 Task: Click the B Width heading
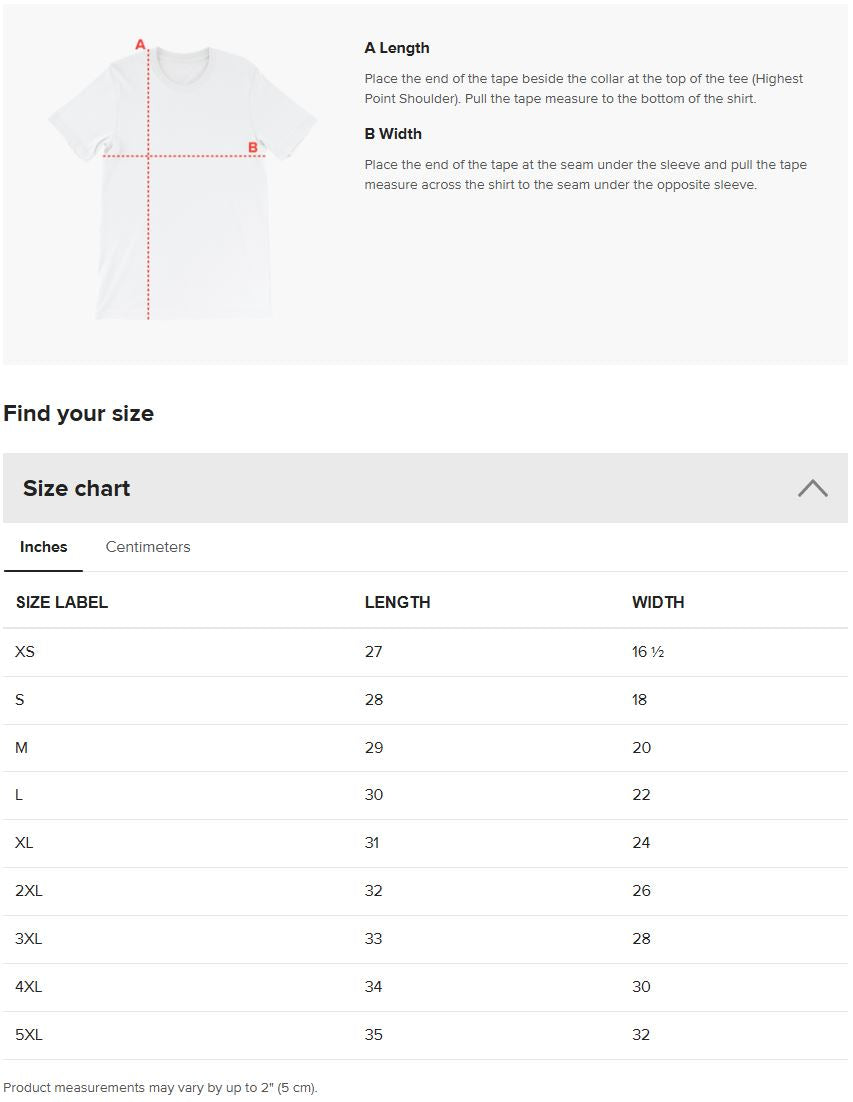(x=393, y=134)
